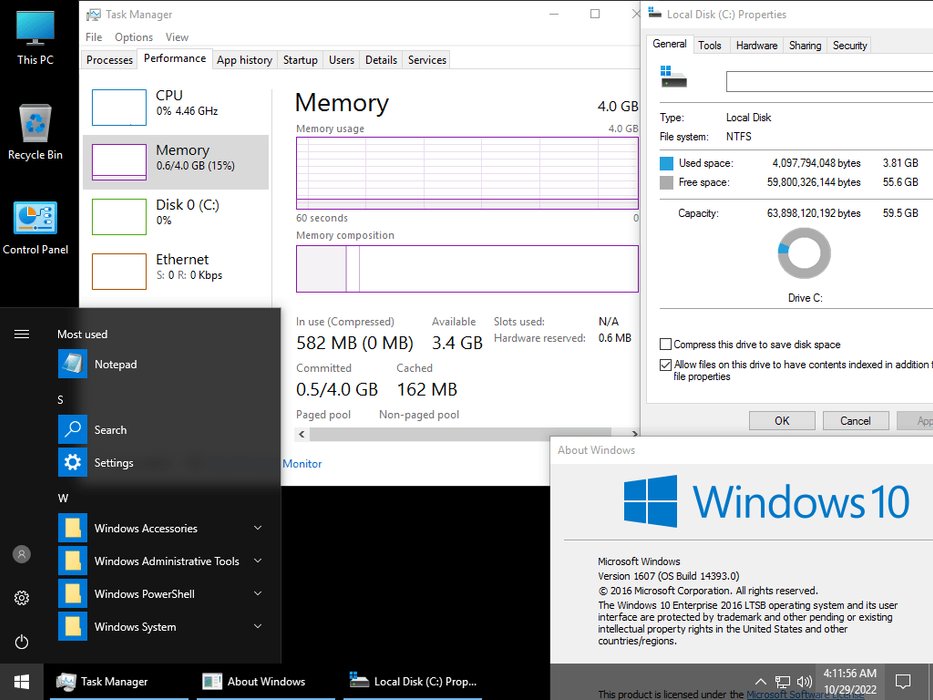Open the Action Center notification icon
This screenshot has width=933, height=700.
pos(903,682)
